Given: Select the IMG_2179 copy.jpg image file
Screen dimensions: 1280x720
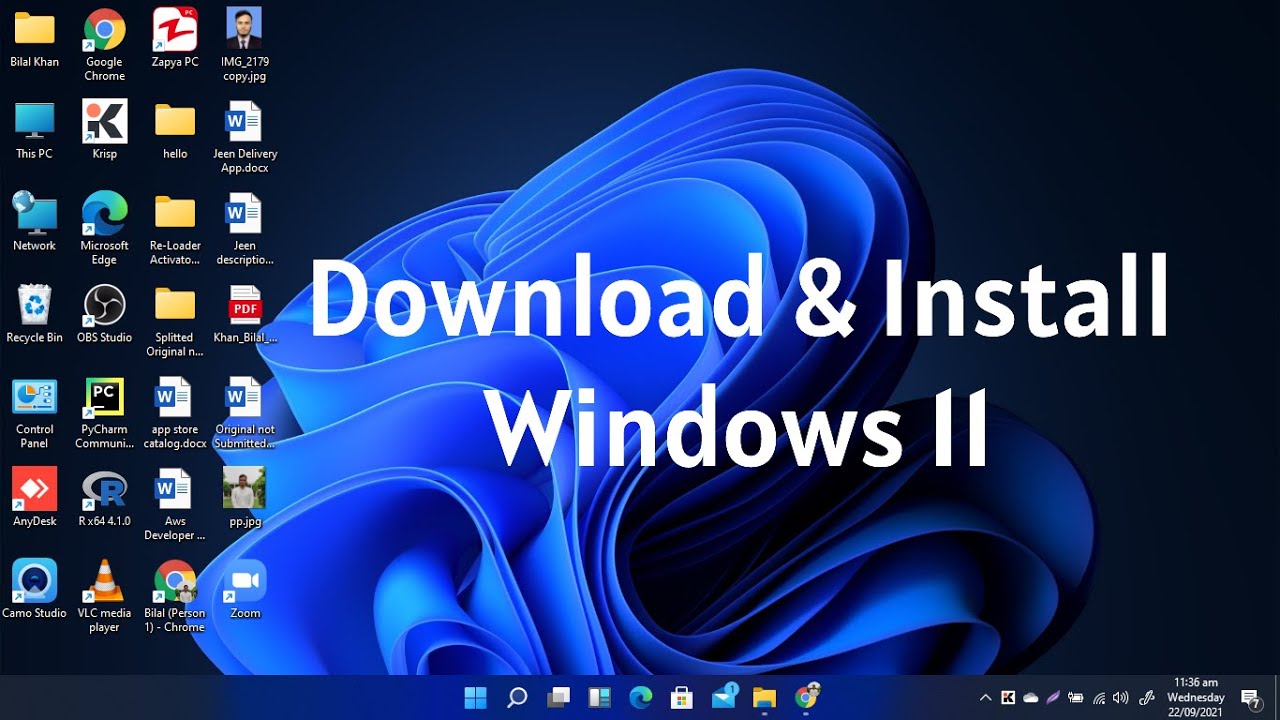Looking at the screenshot, I should [245, 45].
